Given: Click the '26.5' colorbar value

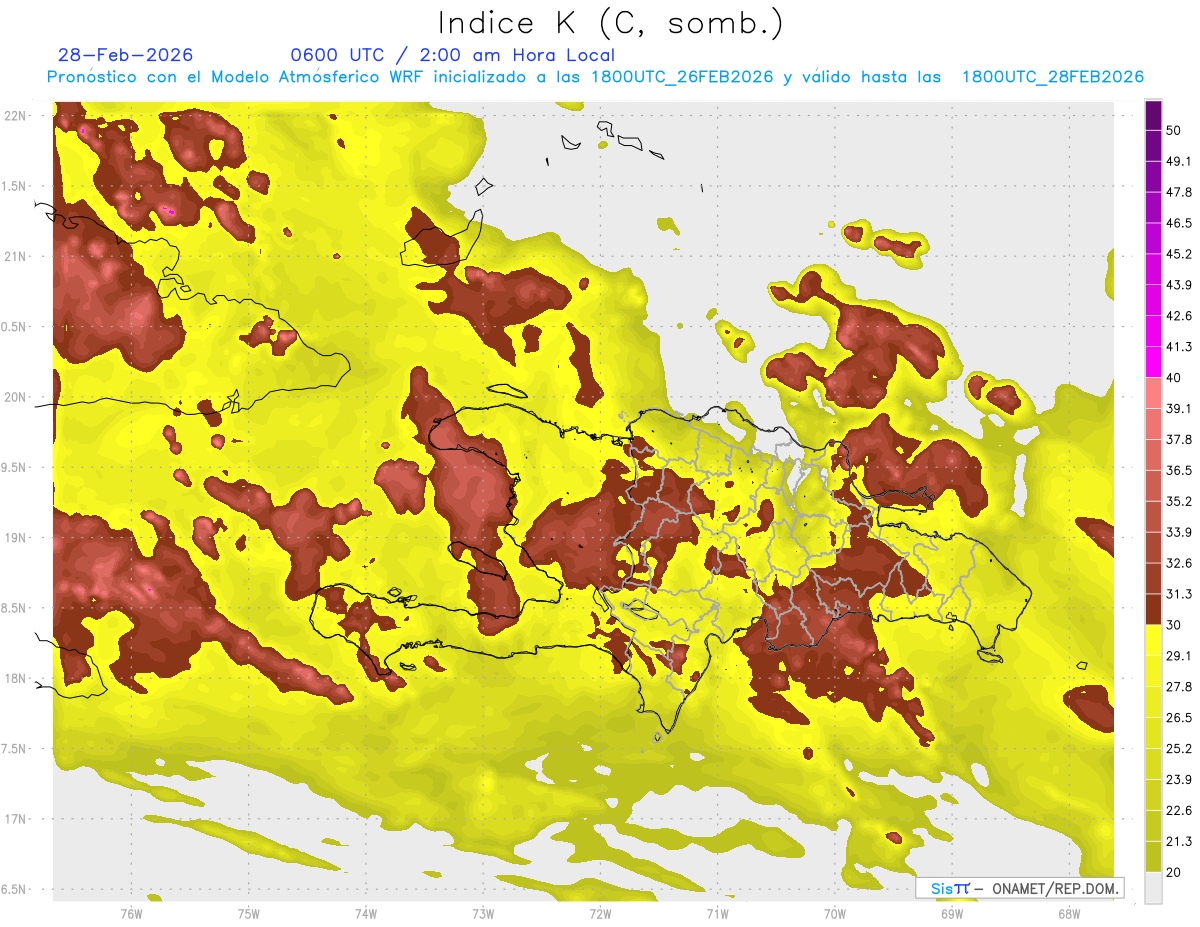Looking at the screenshot, I should coord(1179,718).
